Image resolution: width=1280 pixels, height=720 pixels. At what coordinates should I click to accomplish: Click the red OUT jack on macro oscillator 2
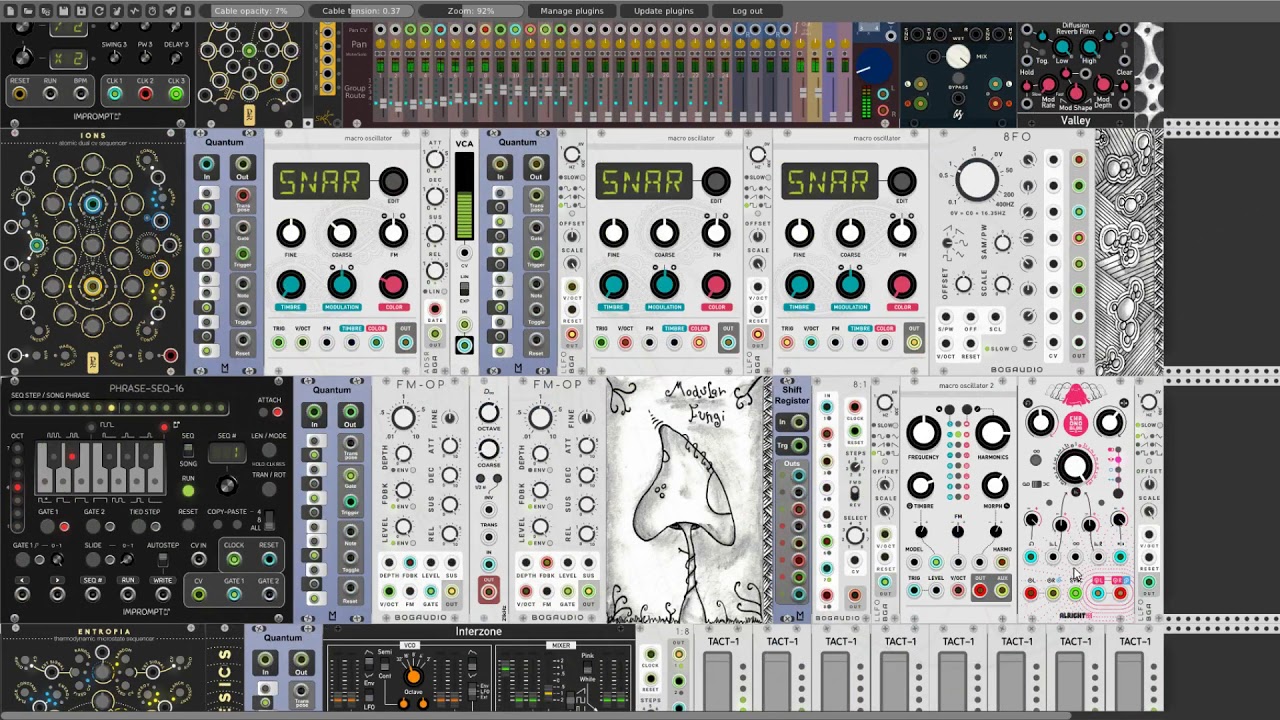point(980,591)
